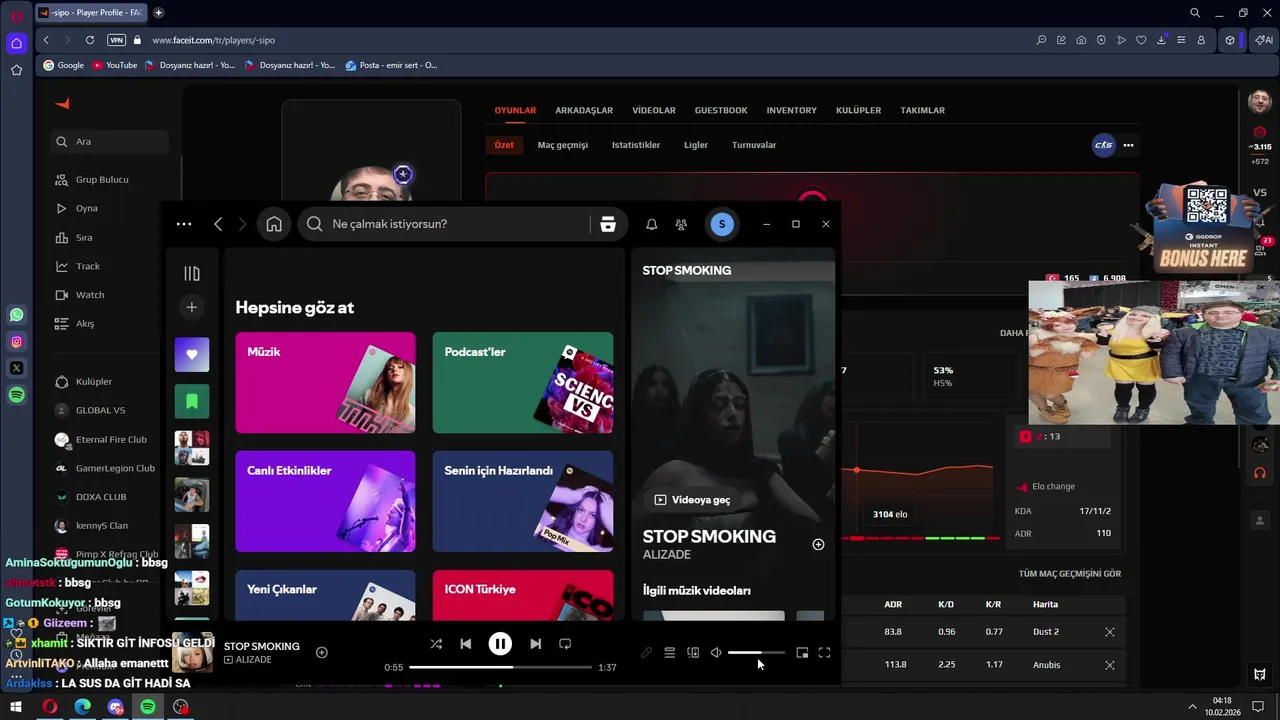Click the Videoya geç button

coord(692,500)
